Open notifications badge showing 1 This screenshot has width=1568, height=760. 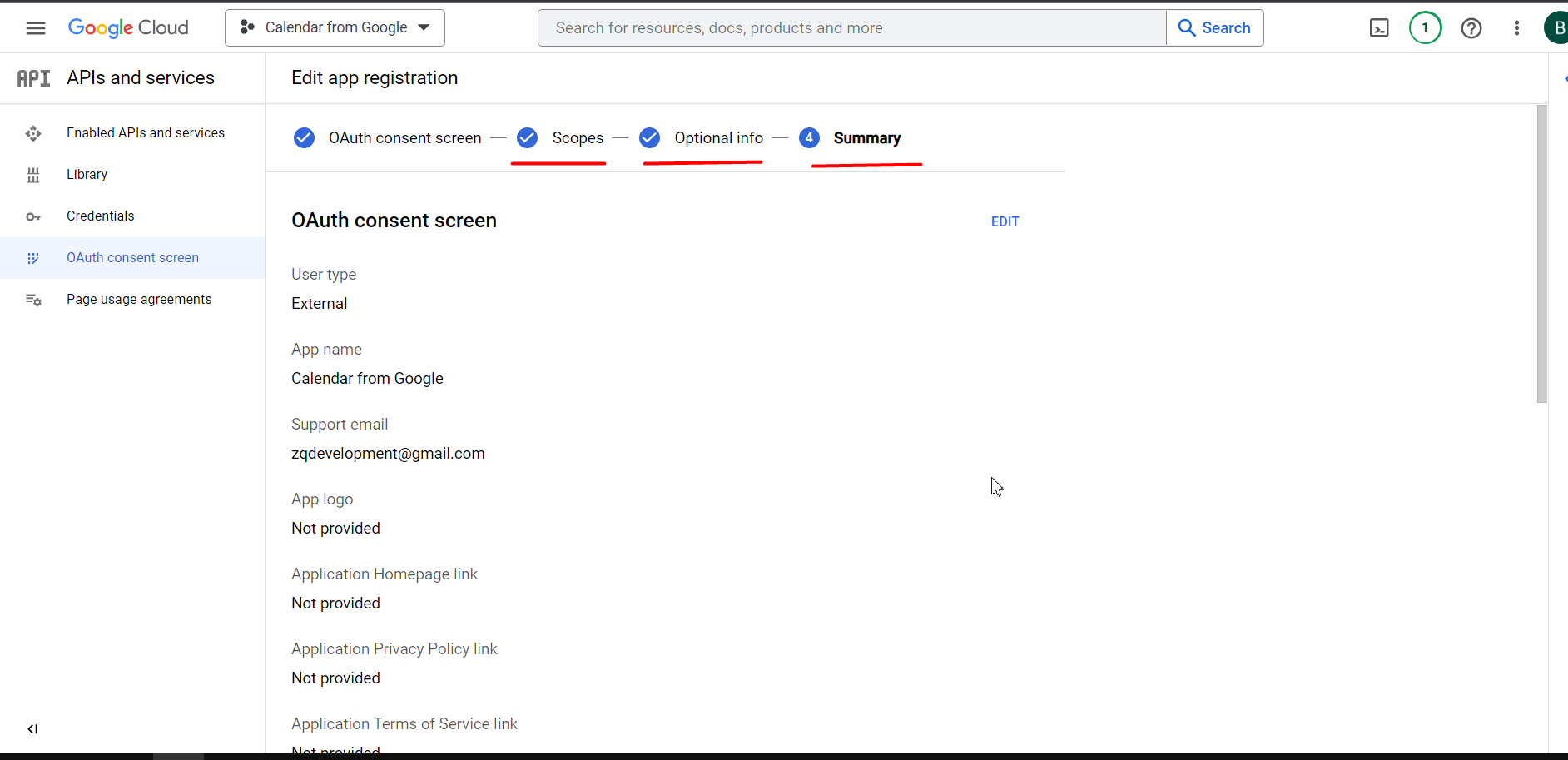coord(1426,28)
